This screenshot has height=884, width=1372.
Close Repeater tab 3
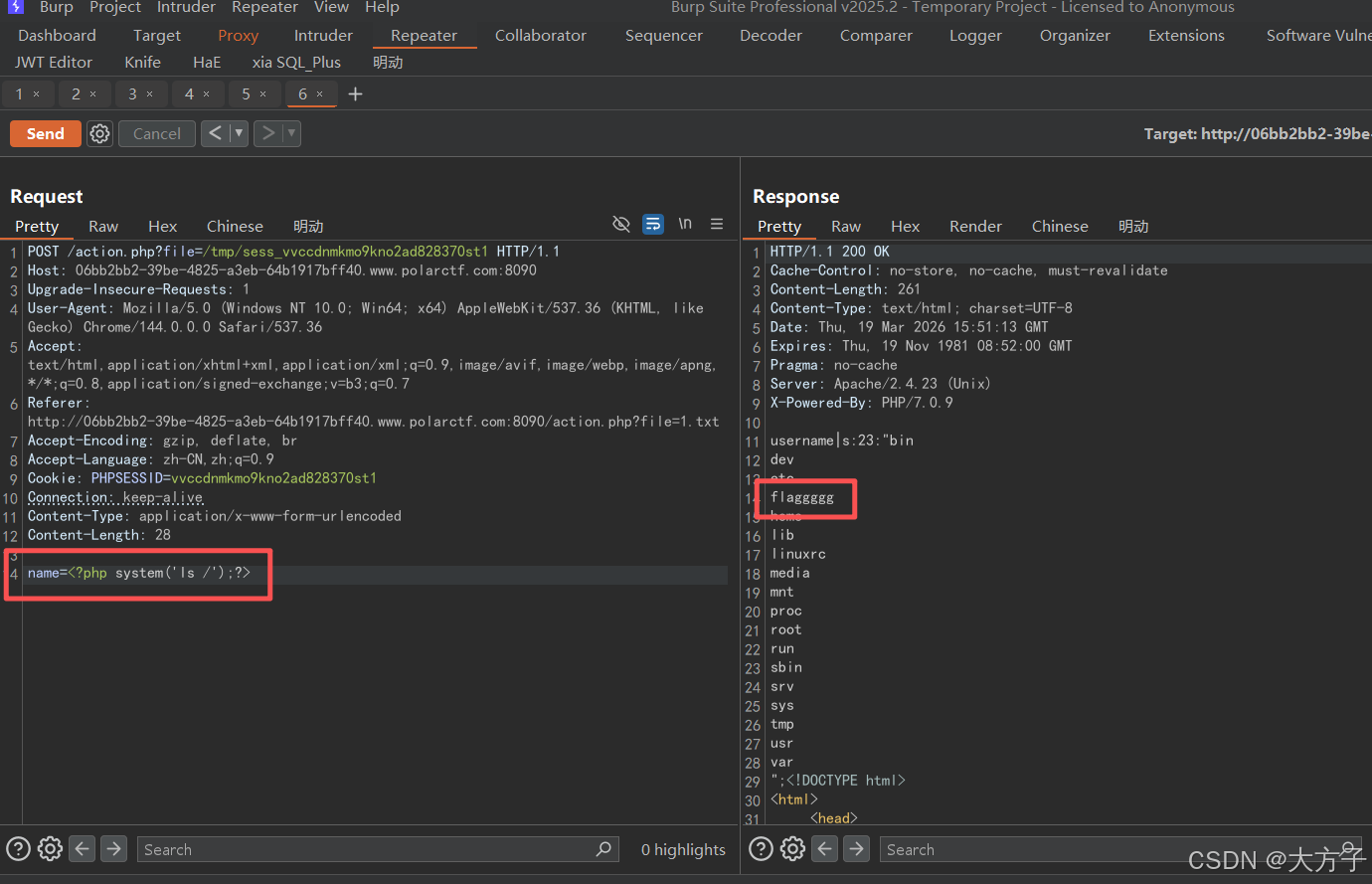point(150,94)
